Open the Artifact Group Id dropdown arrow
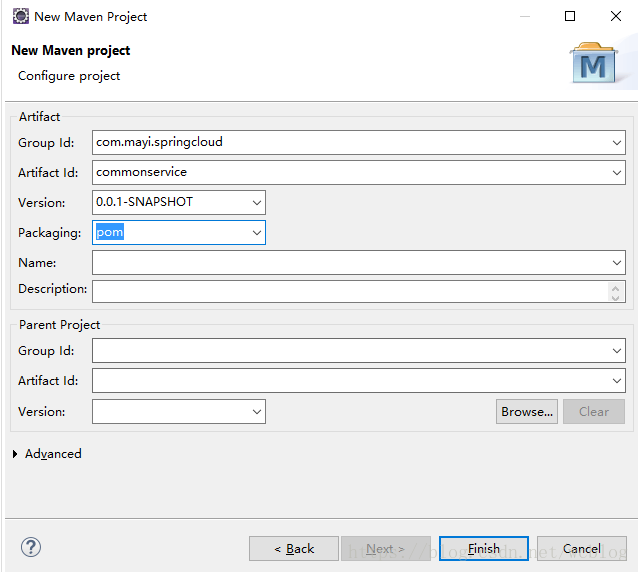Image resolution: width=639 pixels, height=572 pixels. coord(617,143)
